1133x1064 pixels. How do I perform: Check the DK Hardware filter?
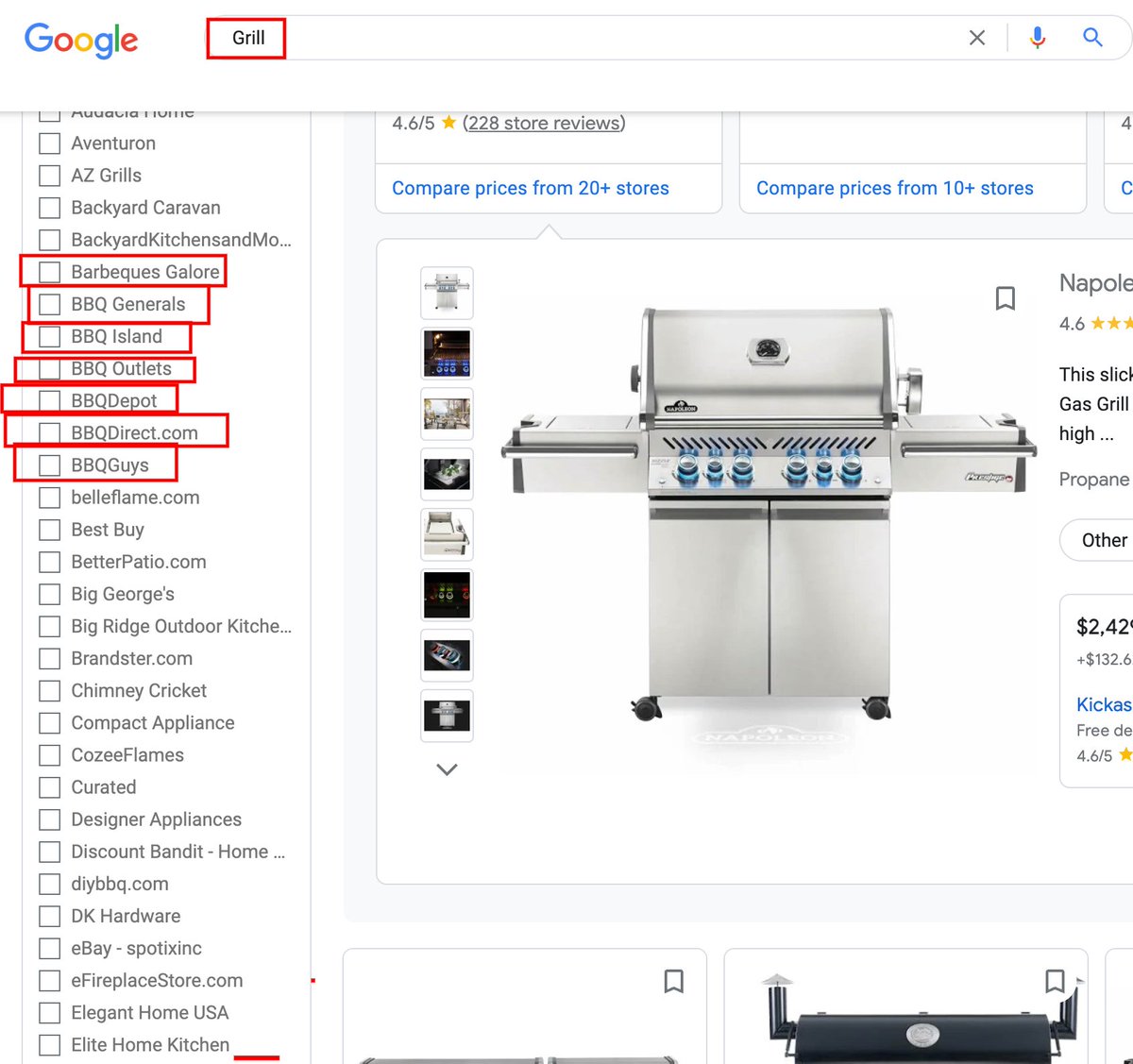(50, 916)
